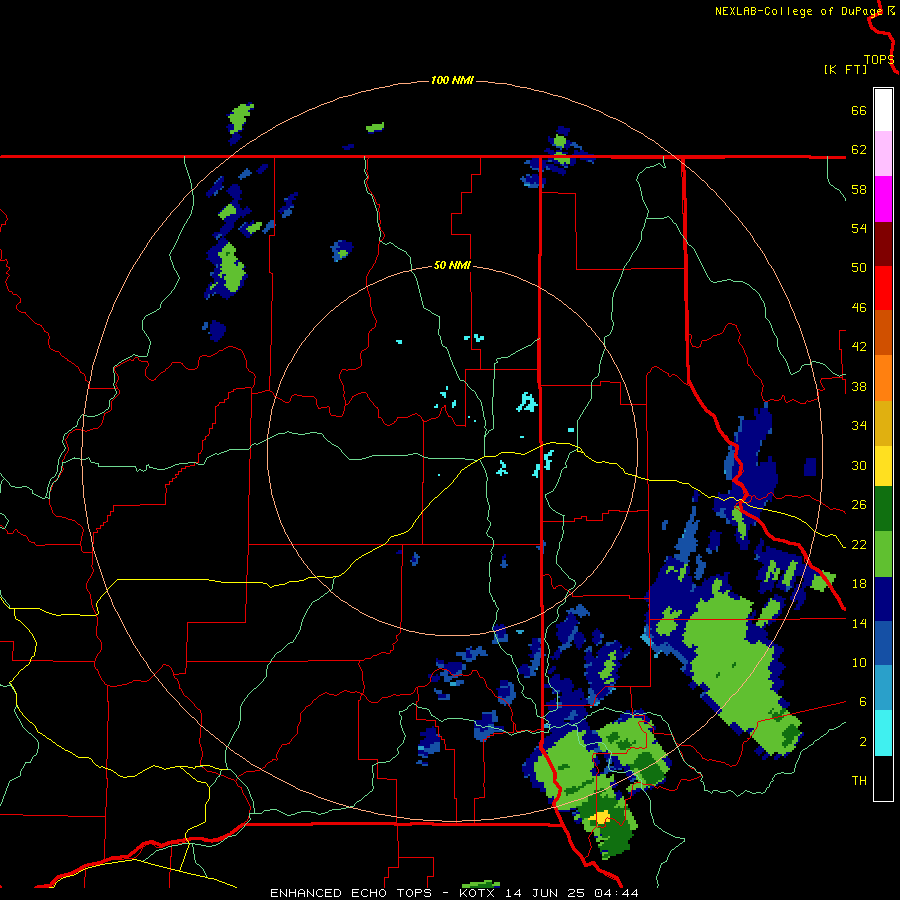This screenshot has width=900, height=900.
Task: Click the legend value 30
Action: pyautogui.click(x=859, y=465)
